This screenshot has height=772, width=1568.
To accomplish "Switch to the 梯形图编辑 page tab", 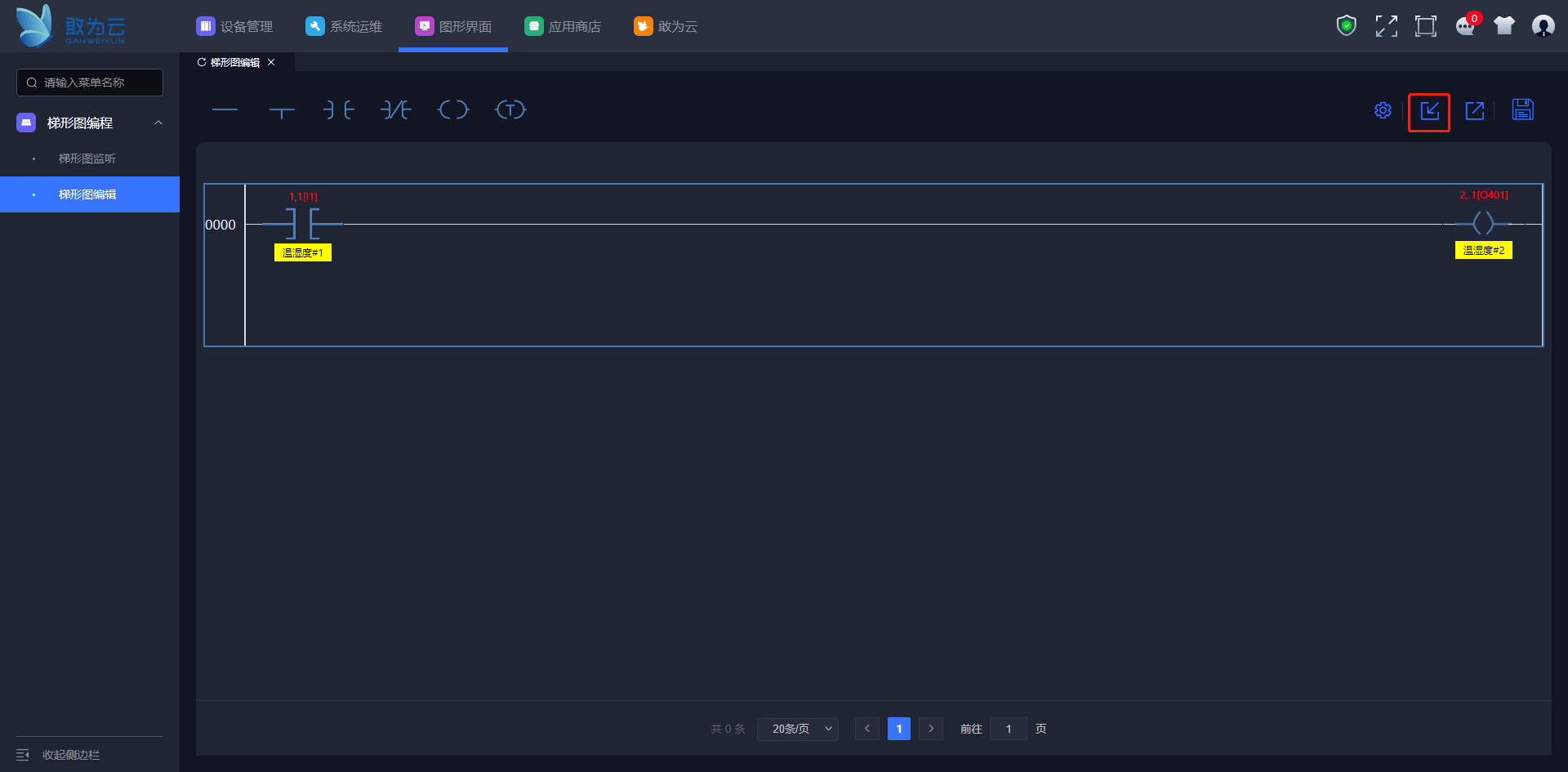I will (235, 62).
